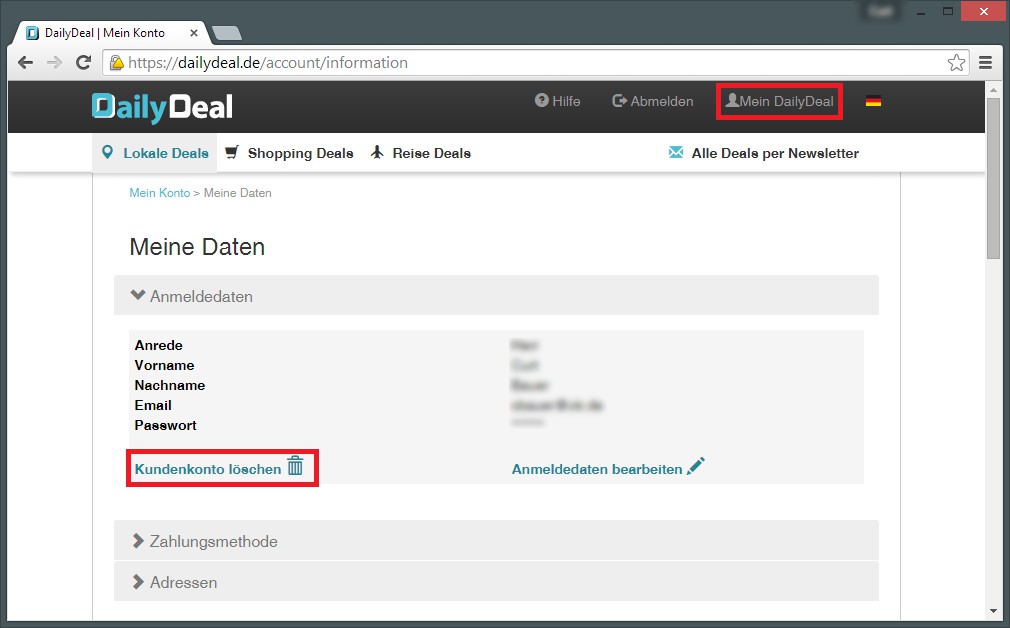Click the trash icon next to Kundenkonto löschen

pyautogui.click(x=295, y=466)
